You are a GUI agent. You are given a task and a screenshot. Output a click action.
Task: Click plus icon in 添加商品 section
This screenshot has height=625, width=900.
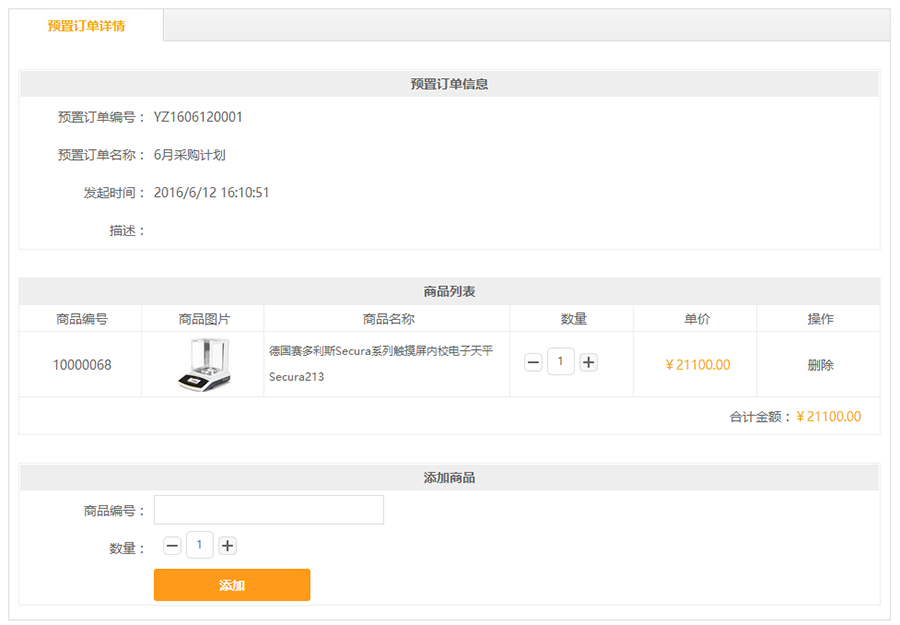227,546
